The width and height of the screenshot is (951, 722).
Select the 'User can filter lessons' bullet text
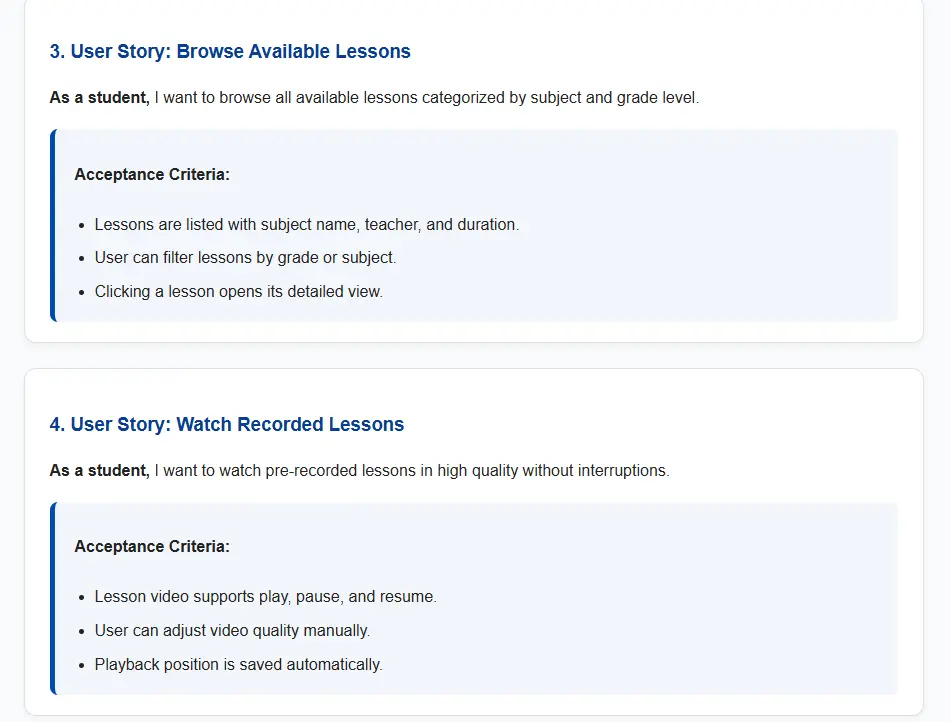(x=245, y=258)
